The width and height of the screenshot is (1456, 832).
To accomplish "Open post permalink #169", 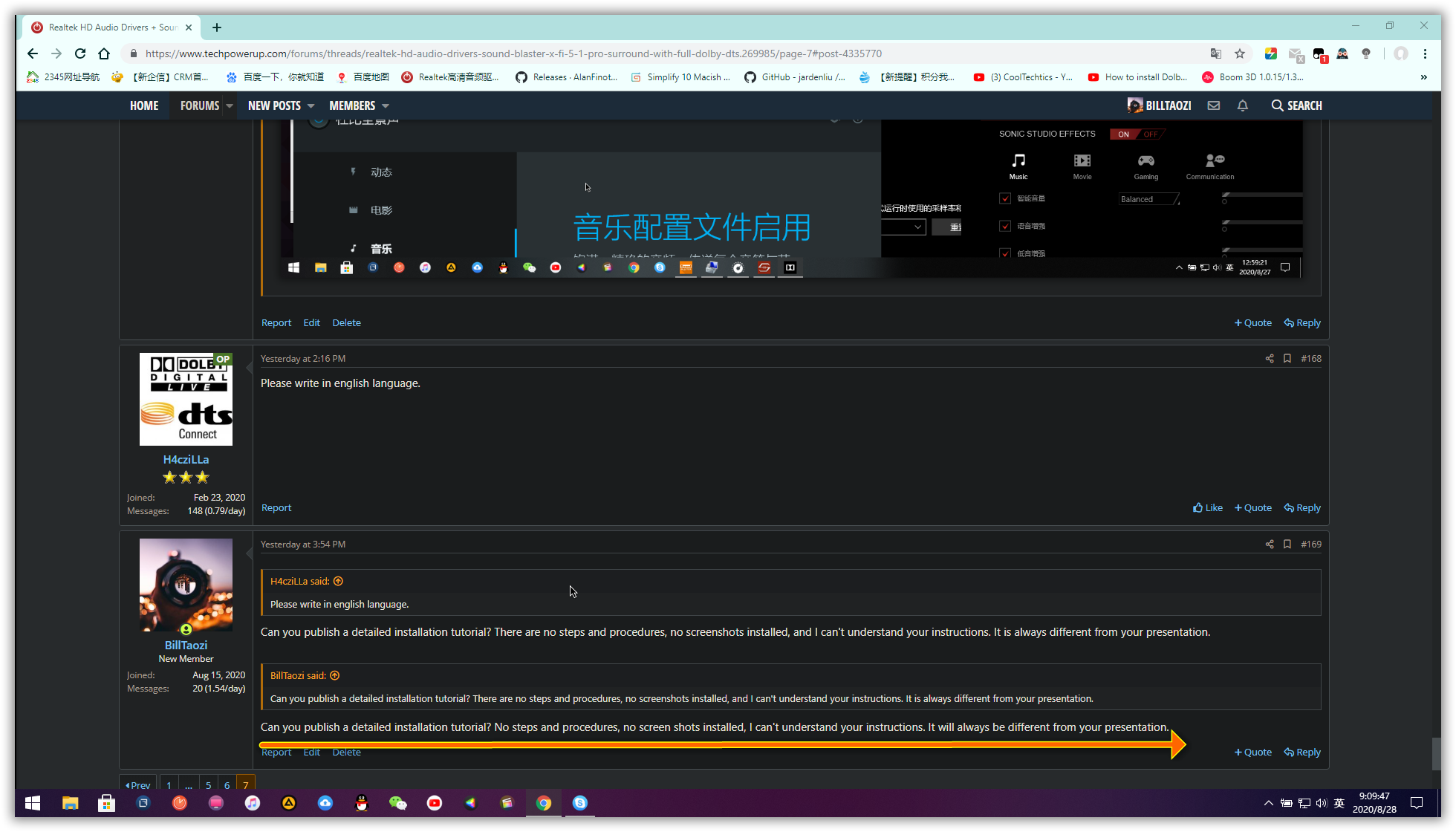I will tap(1311, 545).
